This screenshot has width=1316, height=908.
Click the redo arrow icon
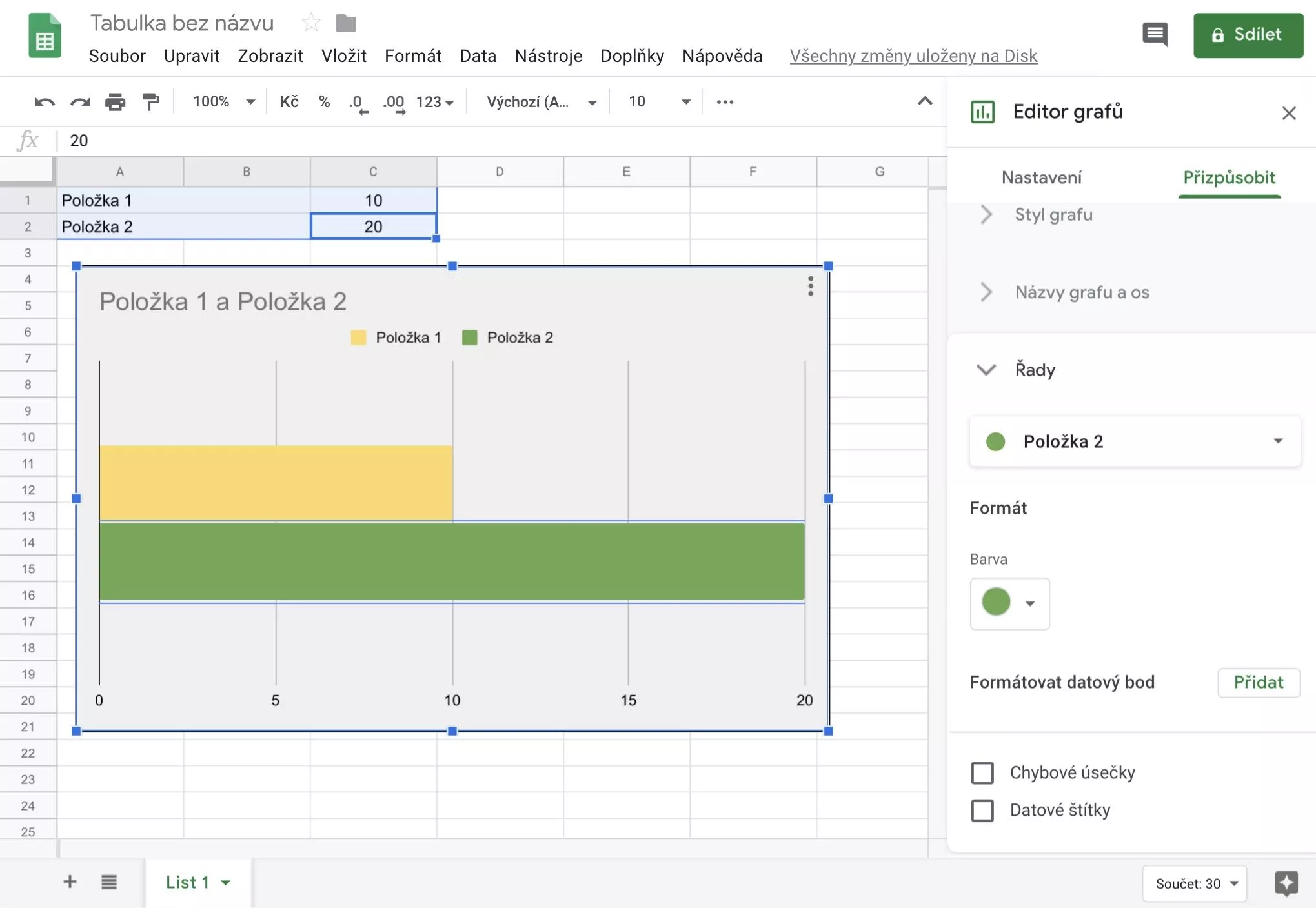80,102
